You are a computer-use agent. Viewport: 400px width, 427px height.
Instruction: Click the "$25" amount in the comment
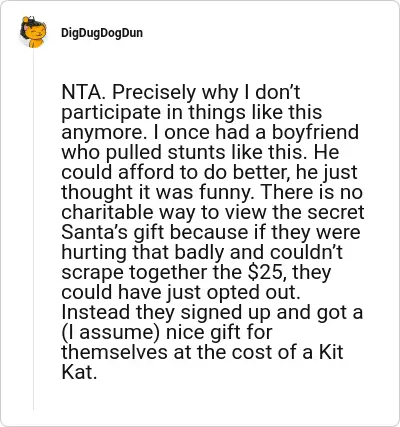coord(264,272)
